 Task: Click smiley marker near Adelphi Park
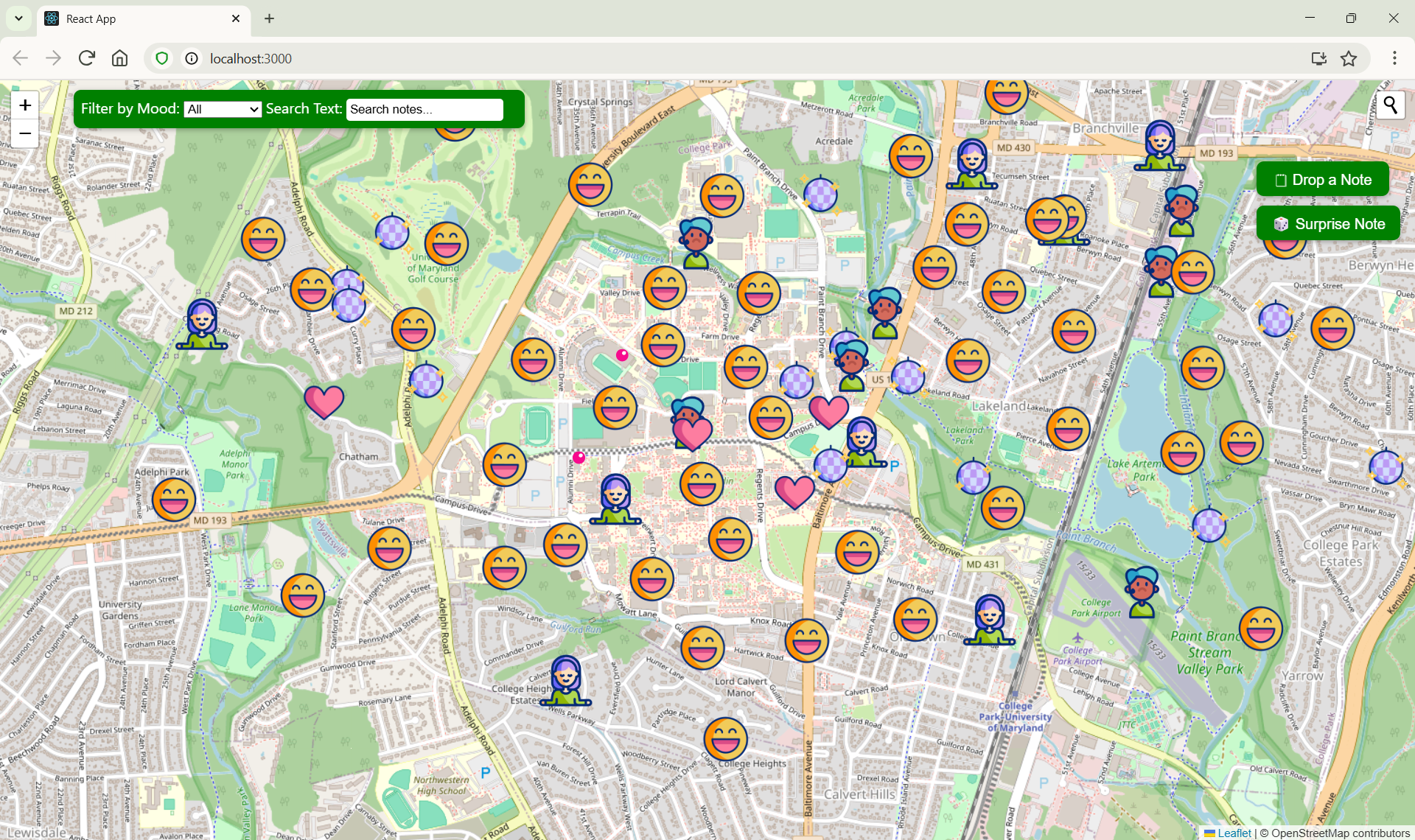point(174,500)
